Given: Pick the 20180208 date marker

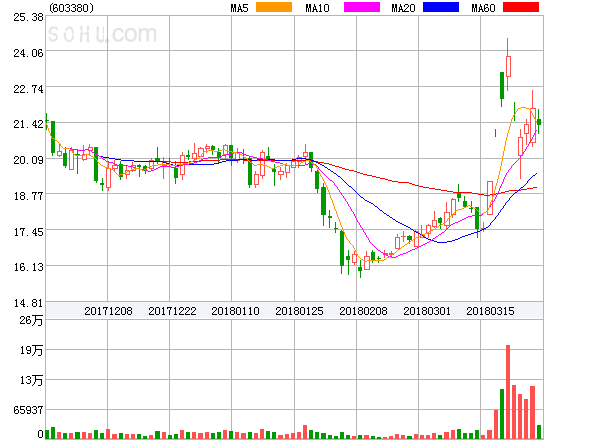Looking at the screenshot, I should click(363, 311).
